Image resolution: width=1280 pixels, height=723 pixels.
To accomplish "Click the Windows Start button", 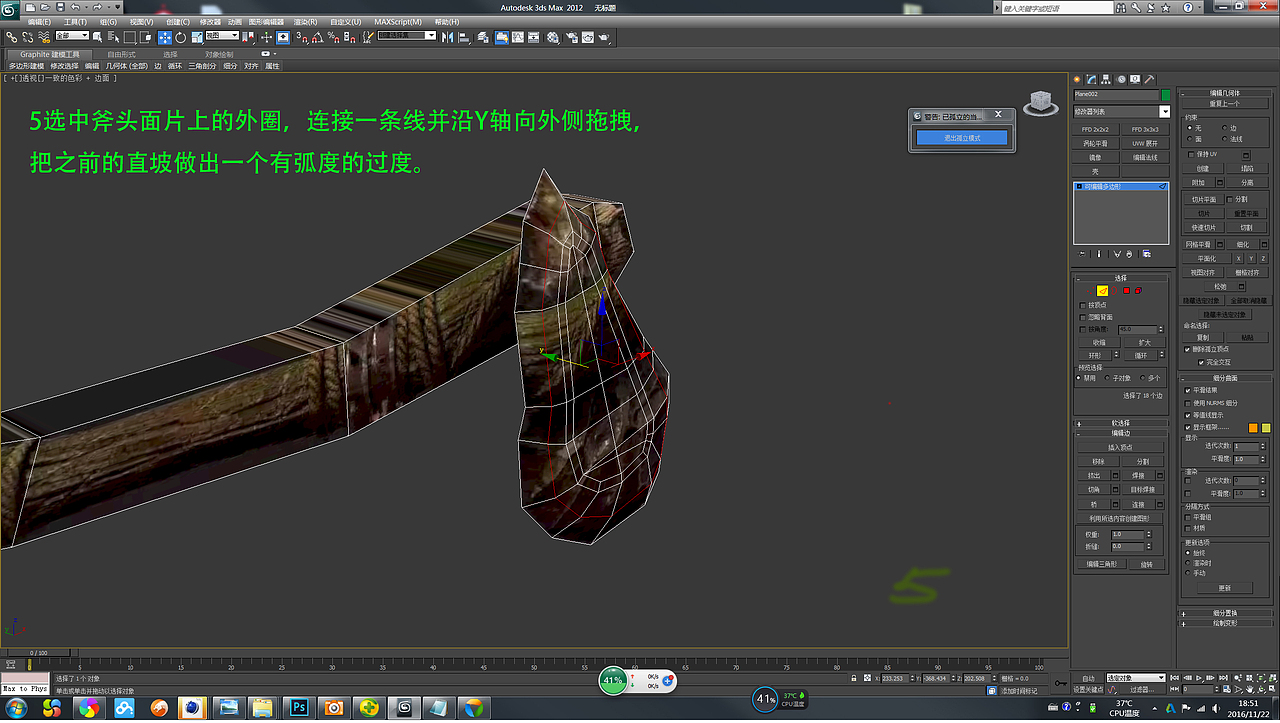I will click(x=16, y=708).
